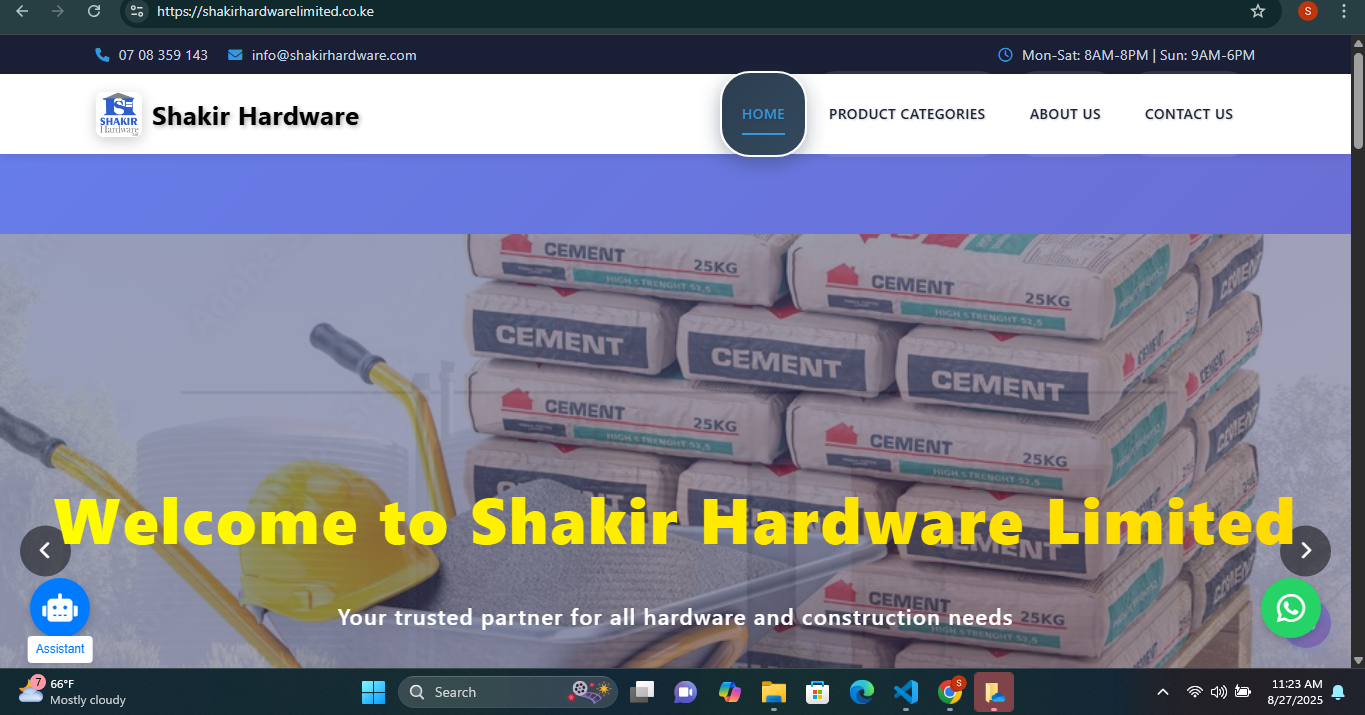Image resolution: width=1365 pixels, height=715 pixels.
Task: Click the info@shakirhardware.com email link
Action: pyautogui.click(x=333, y=55)
